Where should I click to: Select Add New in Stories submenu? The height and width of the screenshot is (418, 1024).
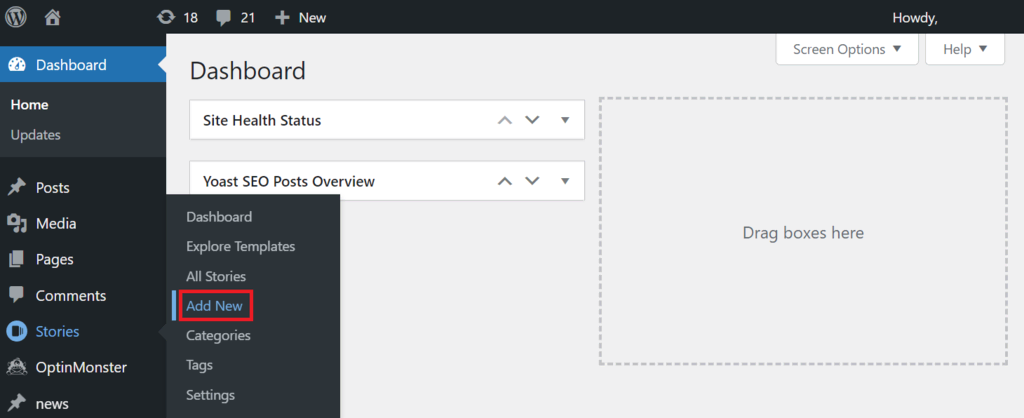coord(215,306)
